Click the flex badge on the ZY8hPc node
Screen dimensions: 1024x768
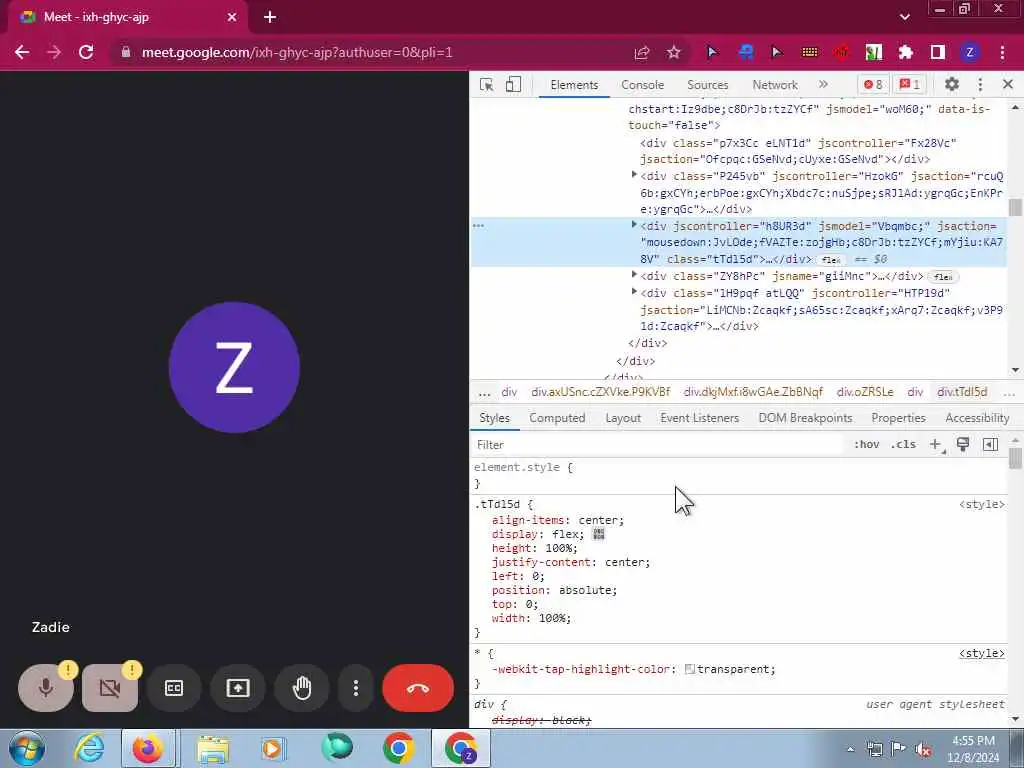[943, 277]
